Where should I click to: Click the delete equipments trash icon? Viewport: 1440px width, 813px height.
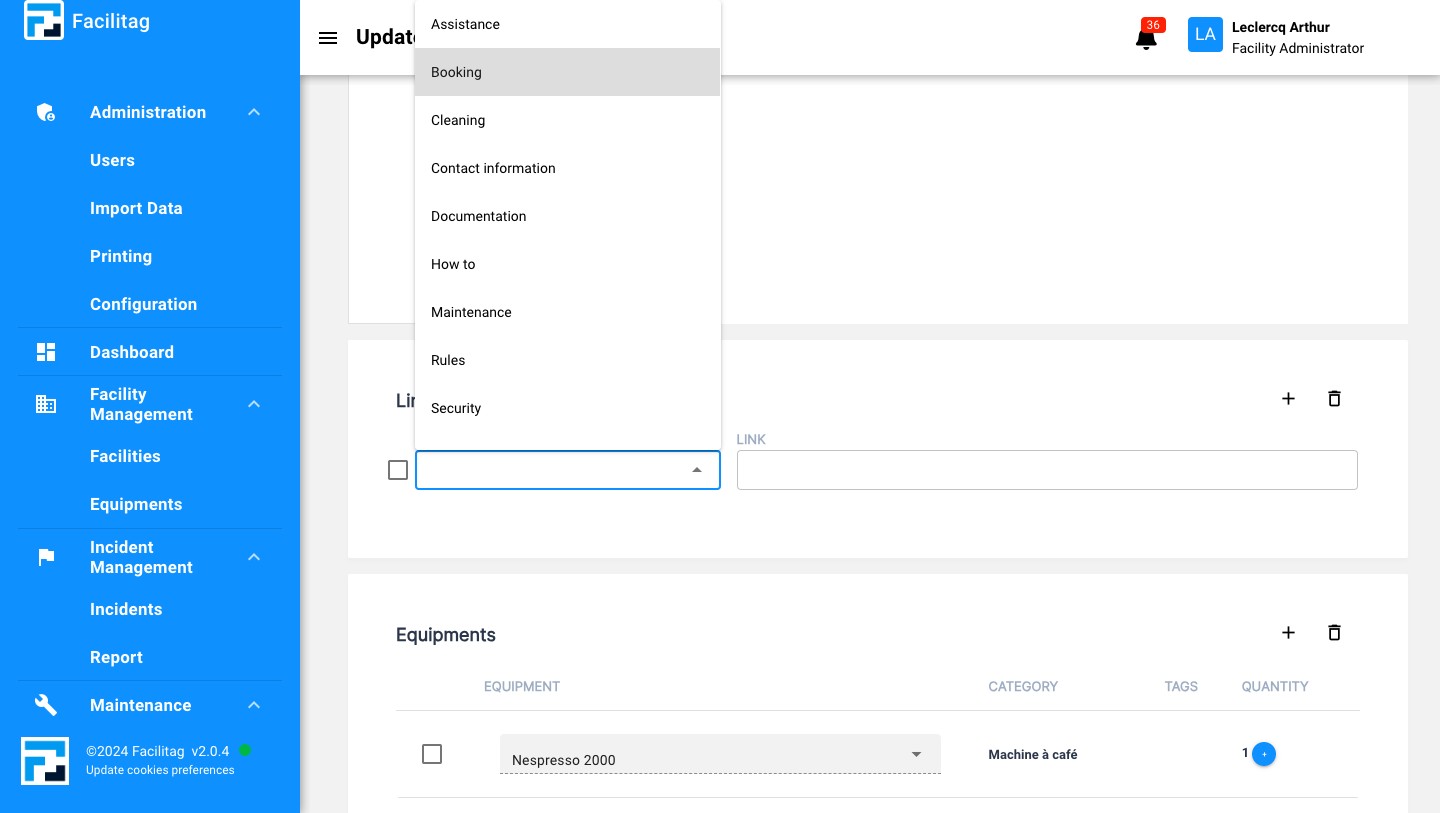click(1334, 633)
